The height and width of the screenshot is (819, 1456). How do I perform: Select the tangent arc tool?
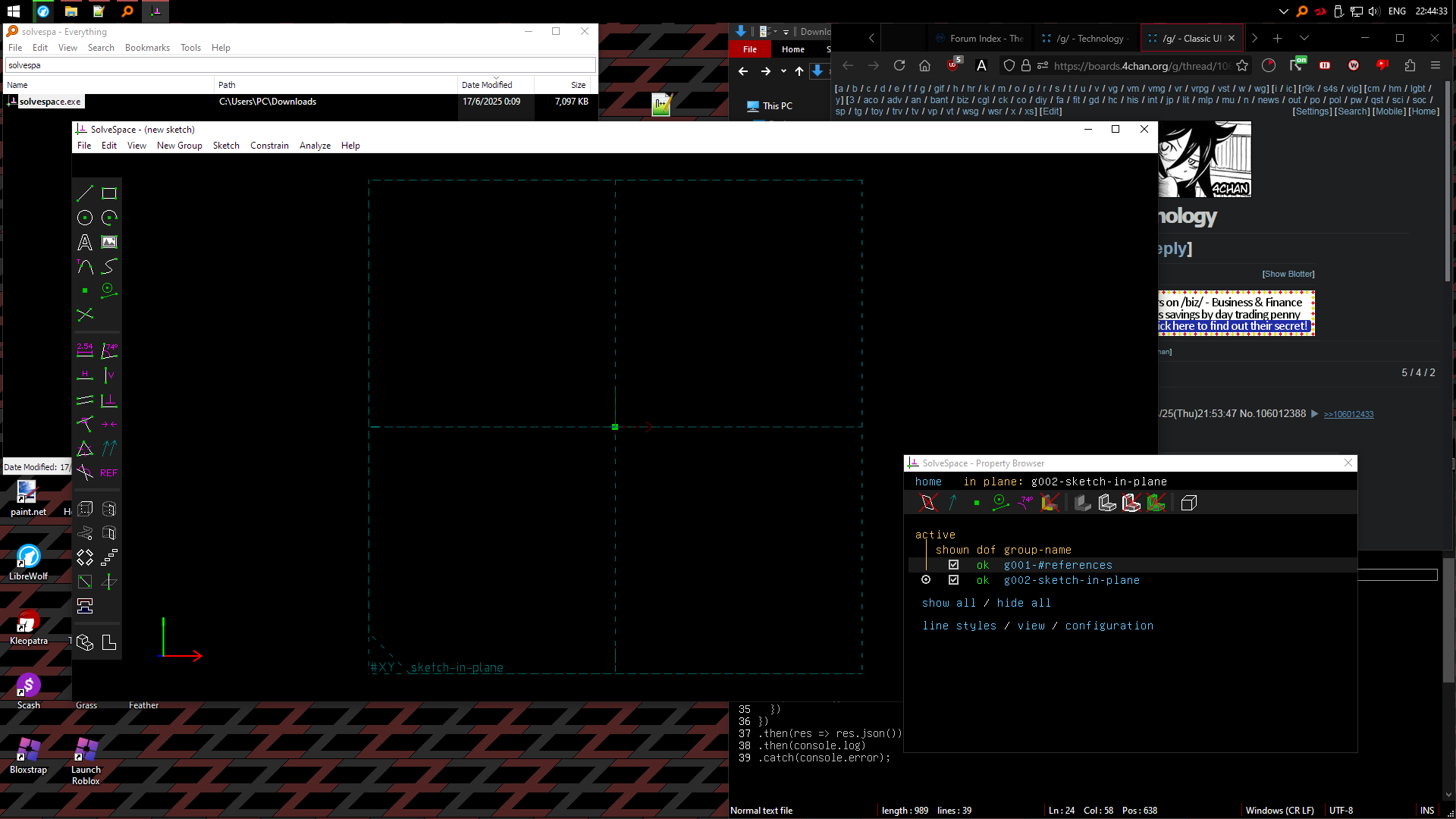click(x=85, y=266)
